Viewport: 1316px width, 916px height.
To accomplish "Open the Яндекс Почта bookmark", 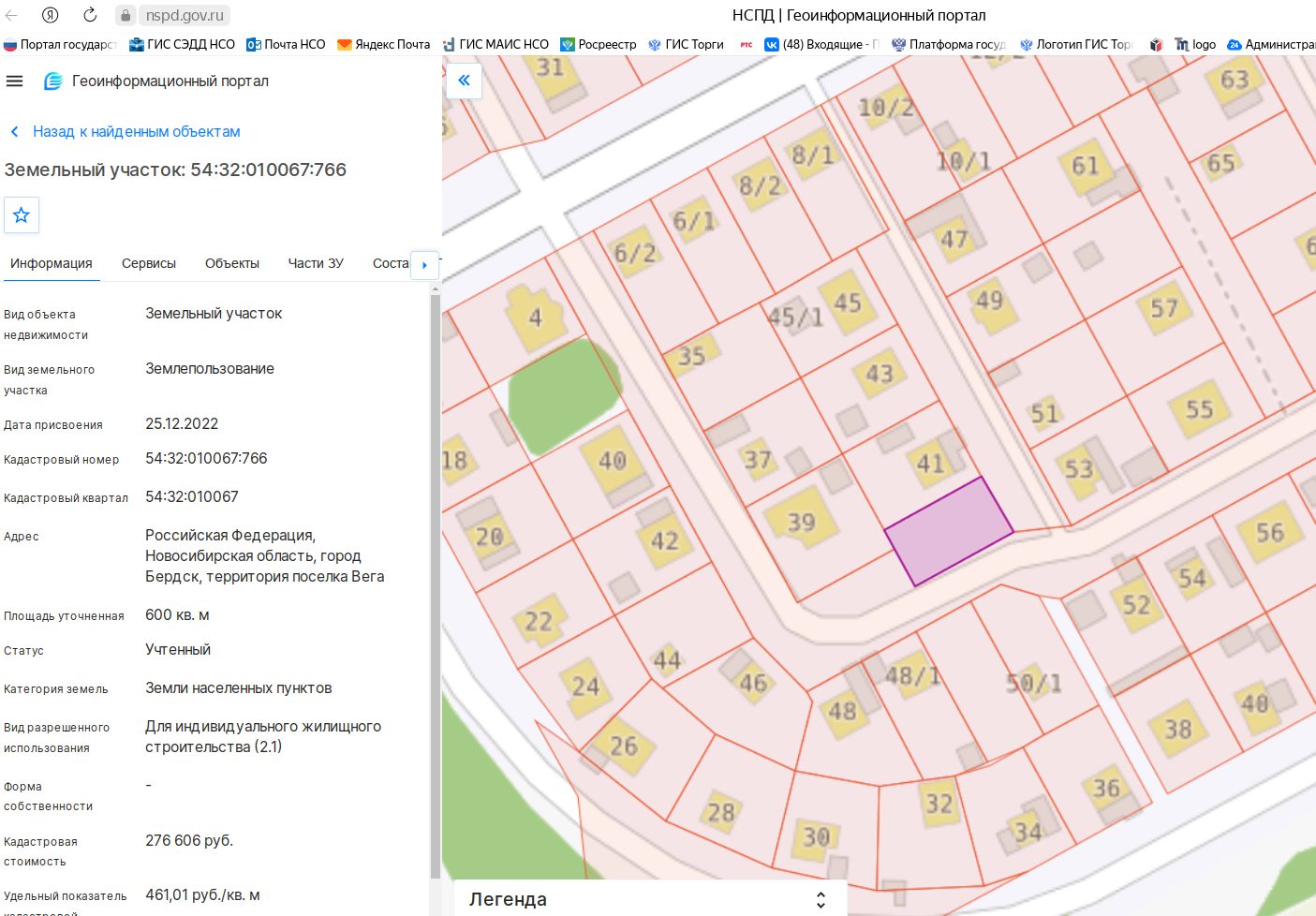I will point(384,44).
